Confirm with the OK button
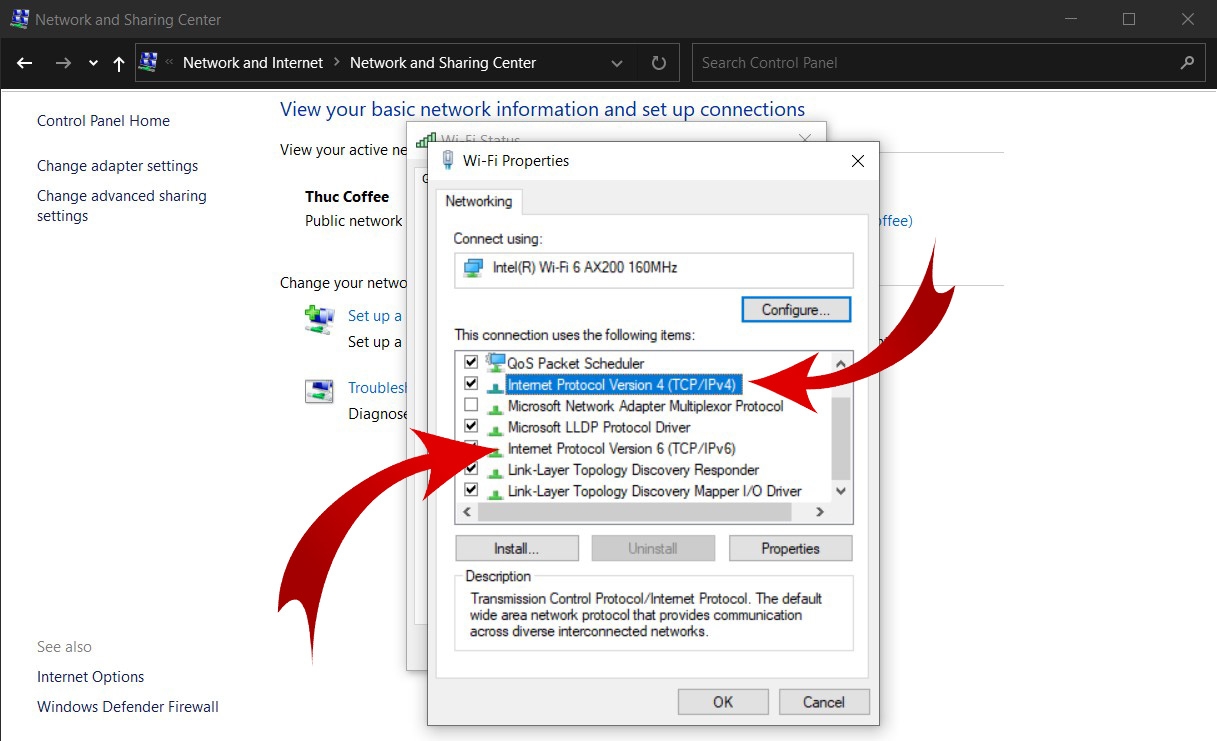Image resolution: width=1217 pixels, height=741 pixels. (723, 702)
